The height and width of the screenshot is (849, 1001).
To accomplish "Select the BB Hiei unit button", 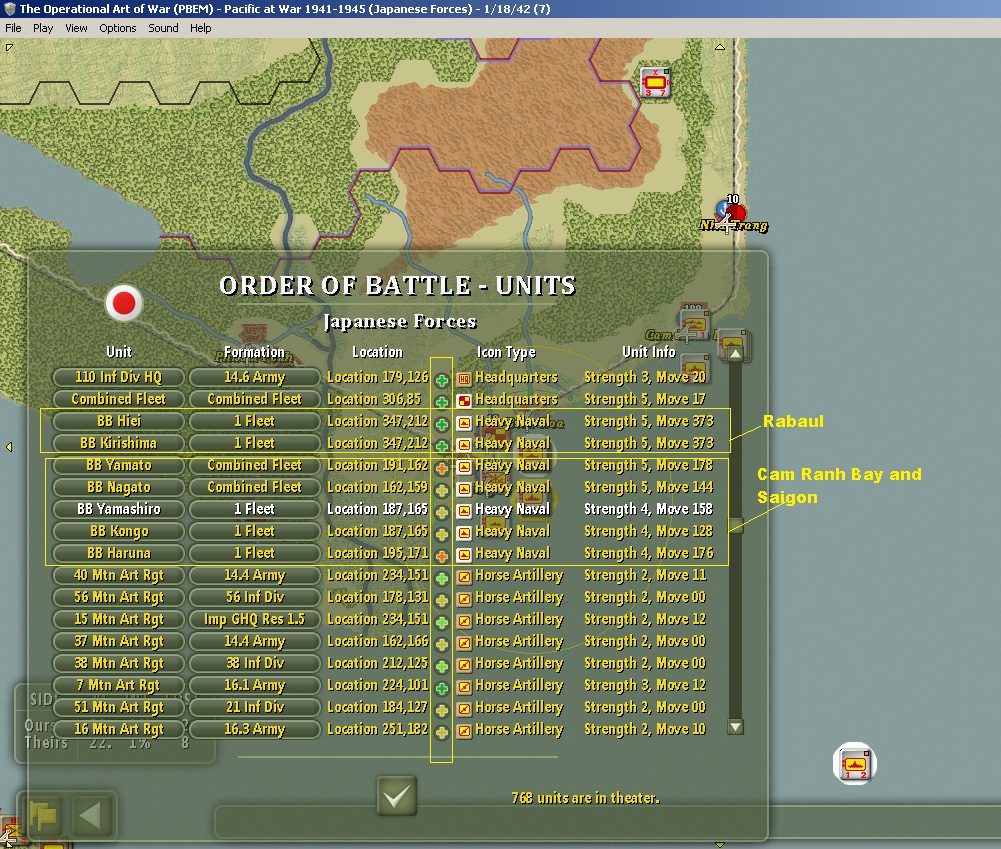I will 119,421.
